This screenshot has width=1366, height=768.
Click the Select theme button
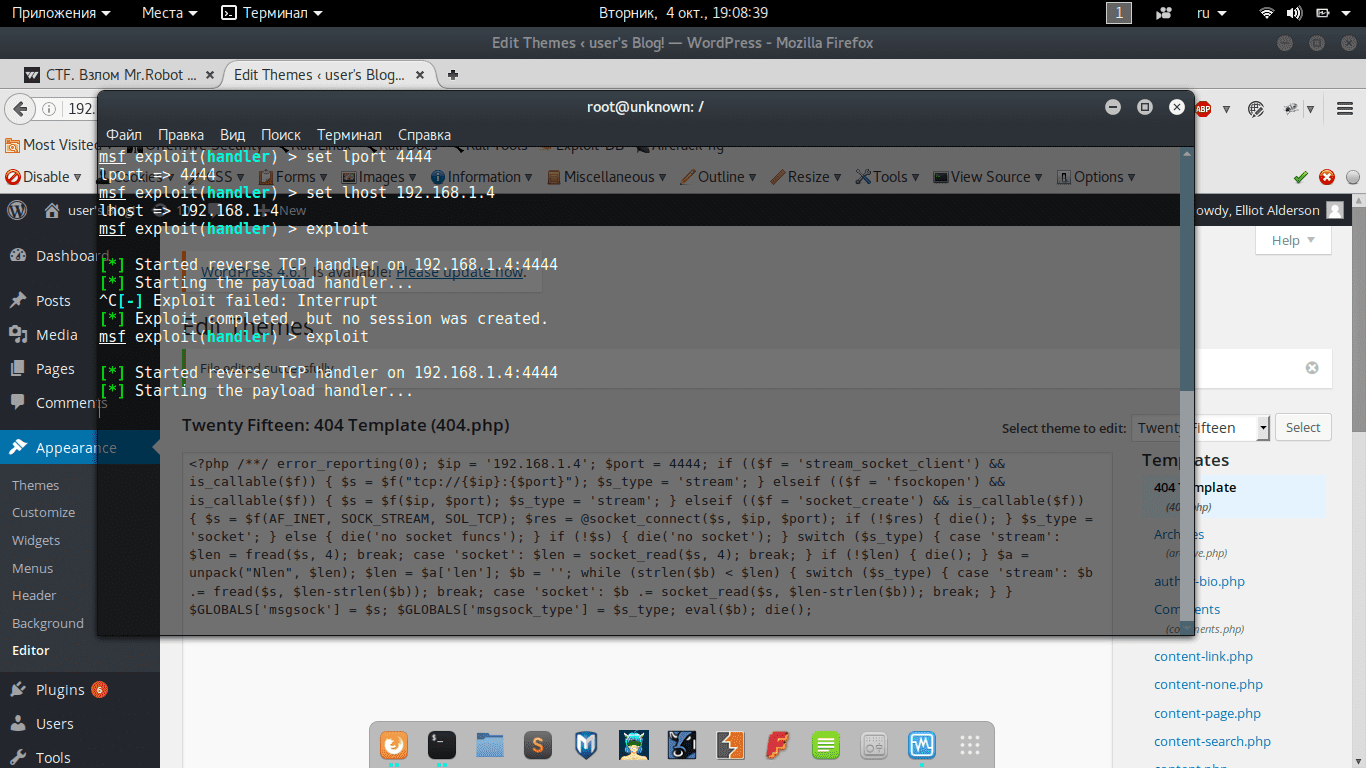pos(1303,427)
